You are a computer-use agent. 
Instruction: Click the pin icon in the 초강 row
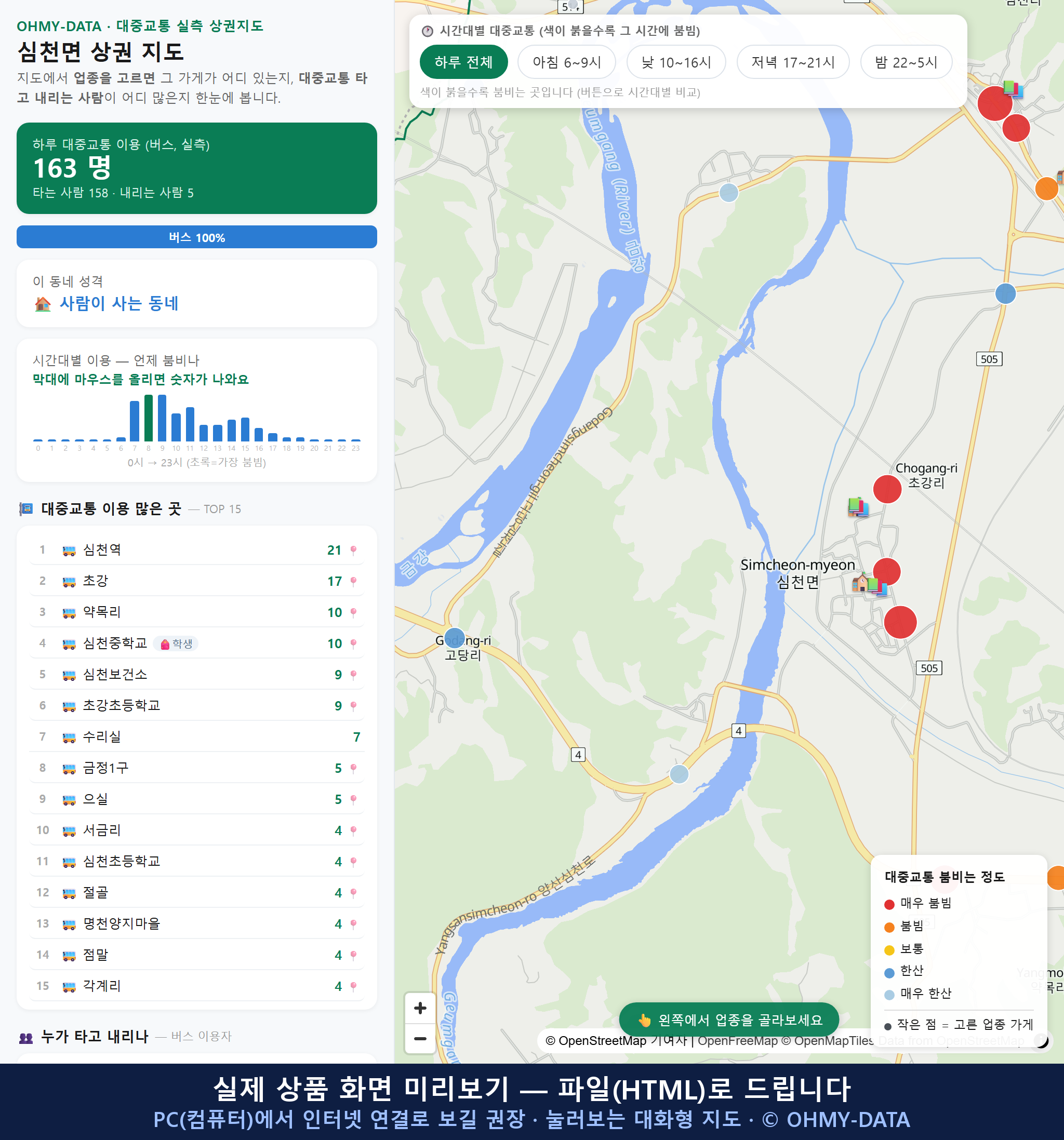[353, 582]
